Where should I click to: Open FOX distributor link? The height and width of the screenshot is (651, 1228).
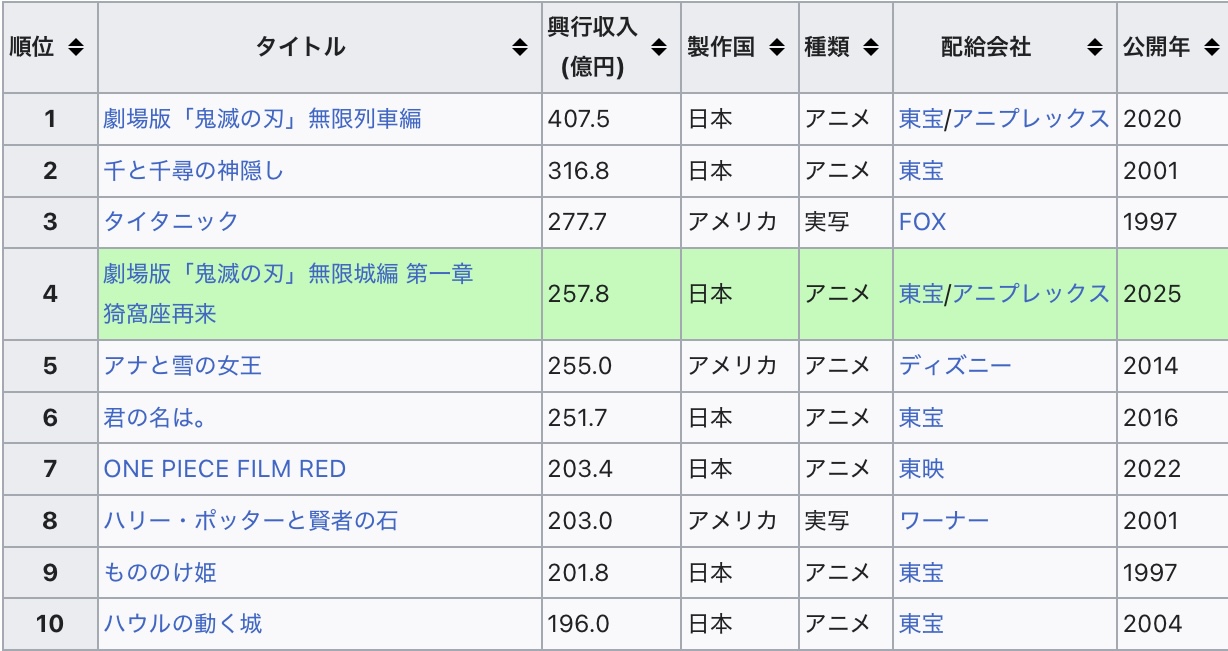(x=922, y=222)
